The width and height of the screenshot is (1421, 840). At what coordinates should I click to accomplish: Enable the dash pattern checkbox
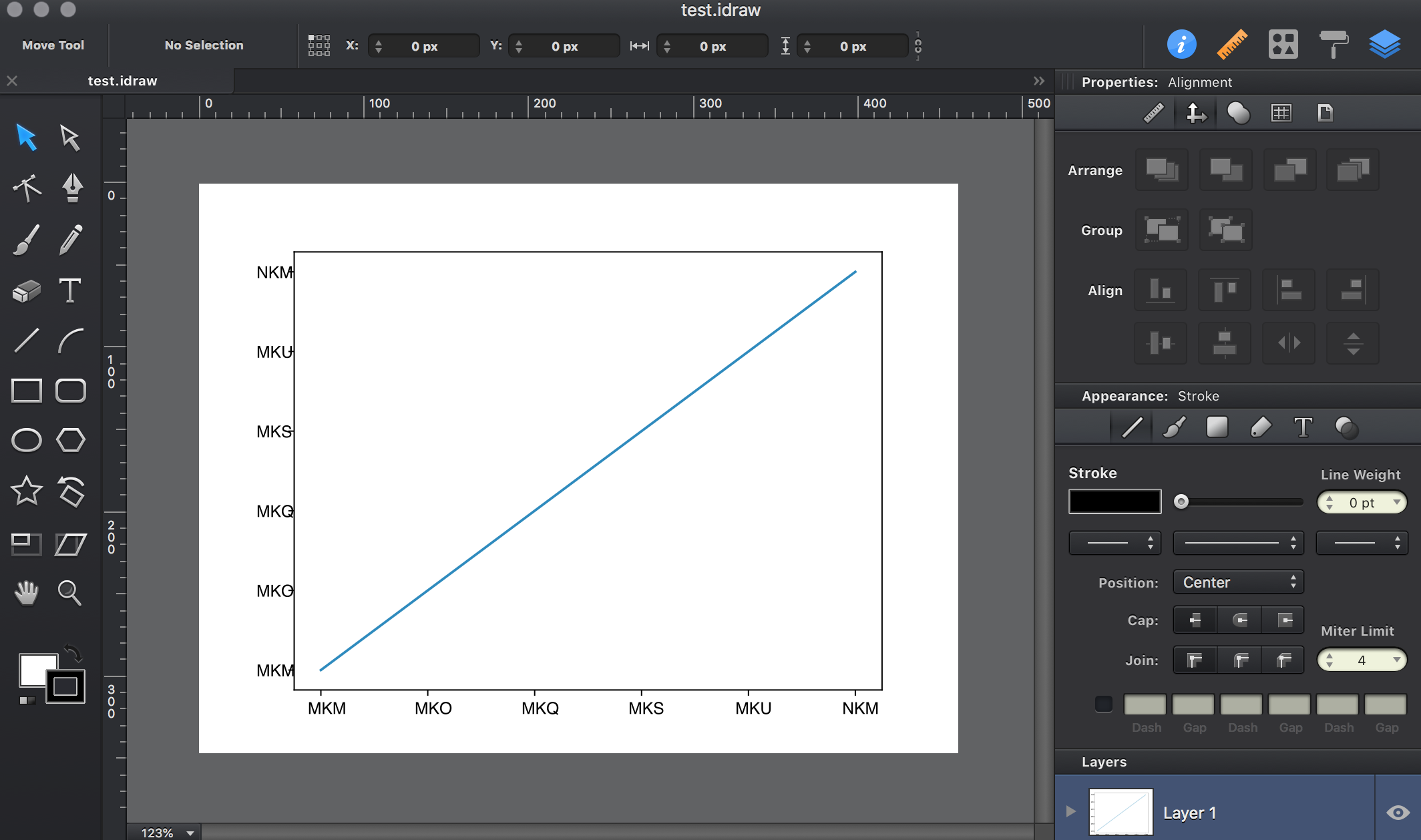[1103, 704]
